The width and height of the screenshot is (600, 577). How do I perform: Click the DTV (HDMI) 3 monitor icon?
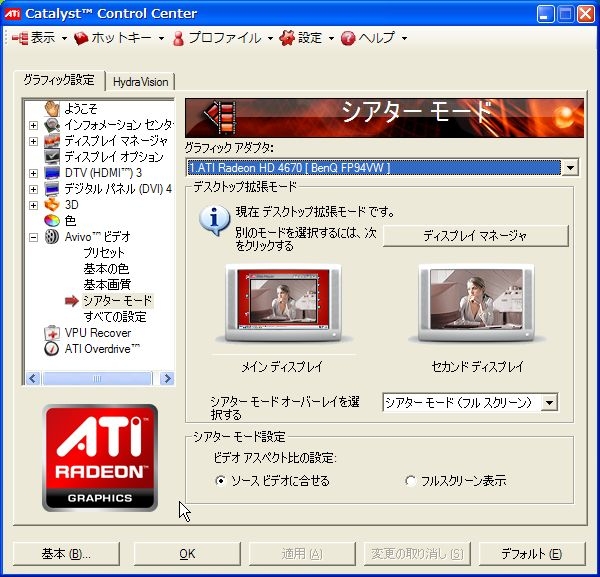coord(52,173)
